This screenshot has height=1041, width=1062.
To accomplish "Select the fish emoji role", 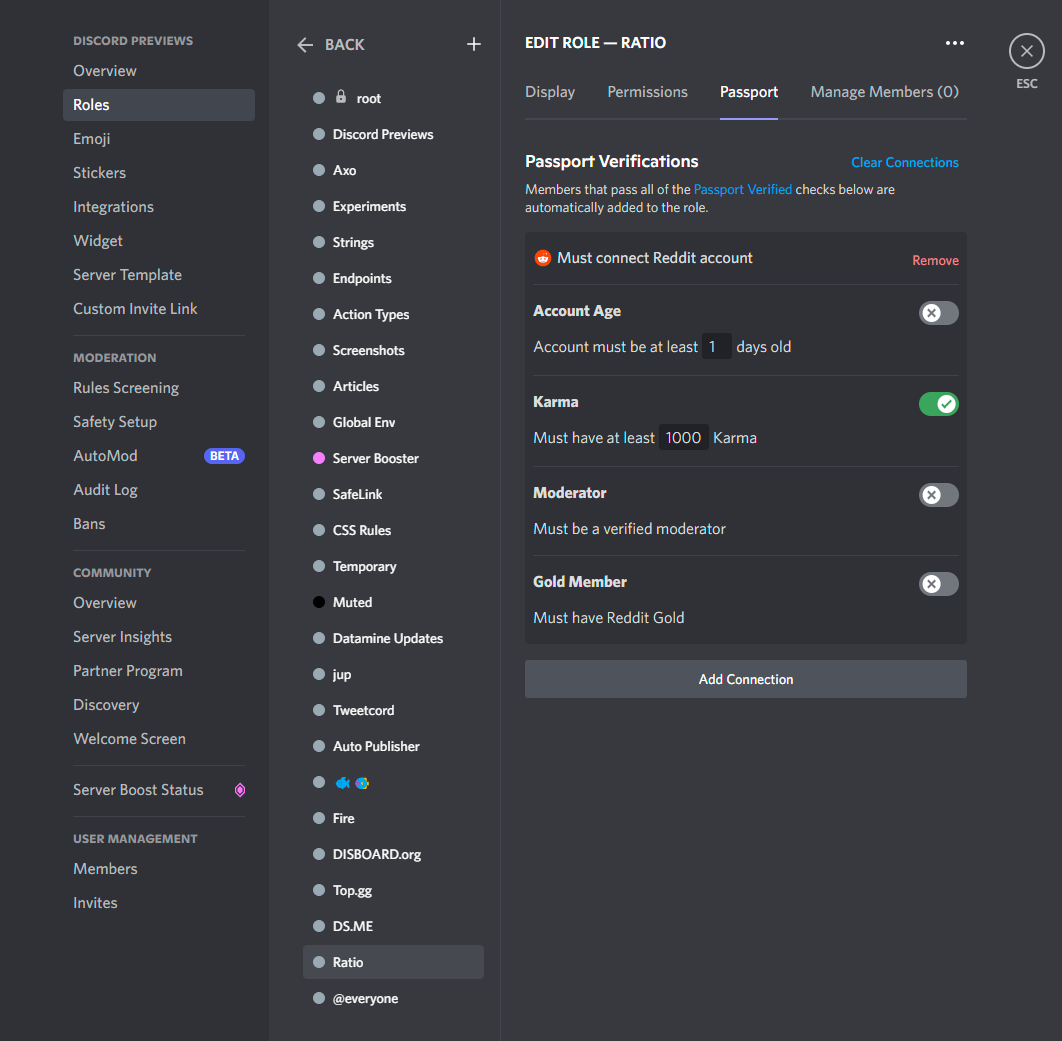I will coord(393,782).
